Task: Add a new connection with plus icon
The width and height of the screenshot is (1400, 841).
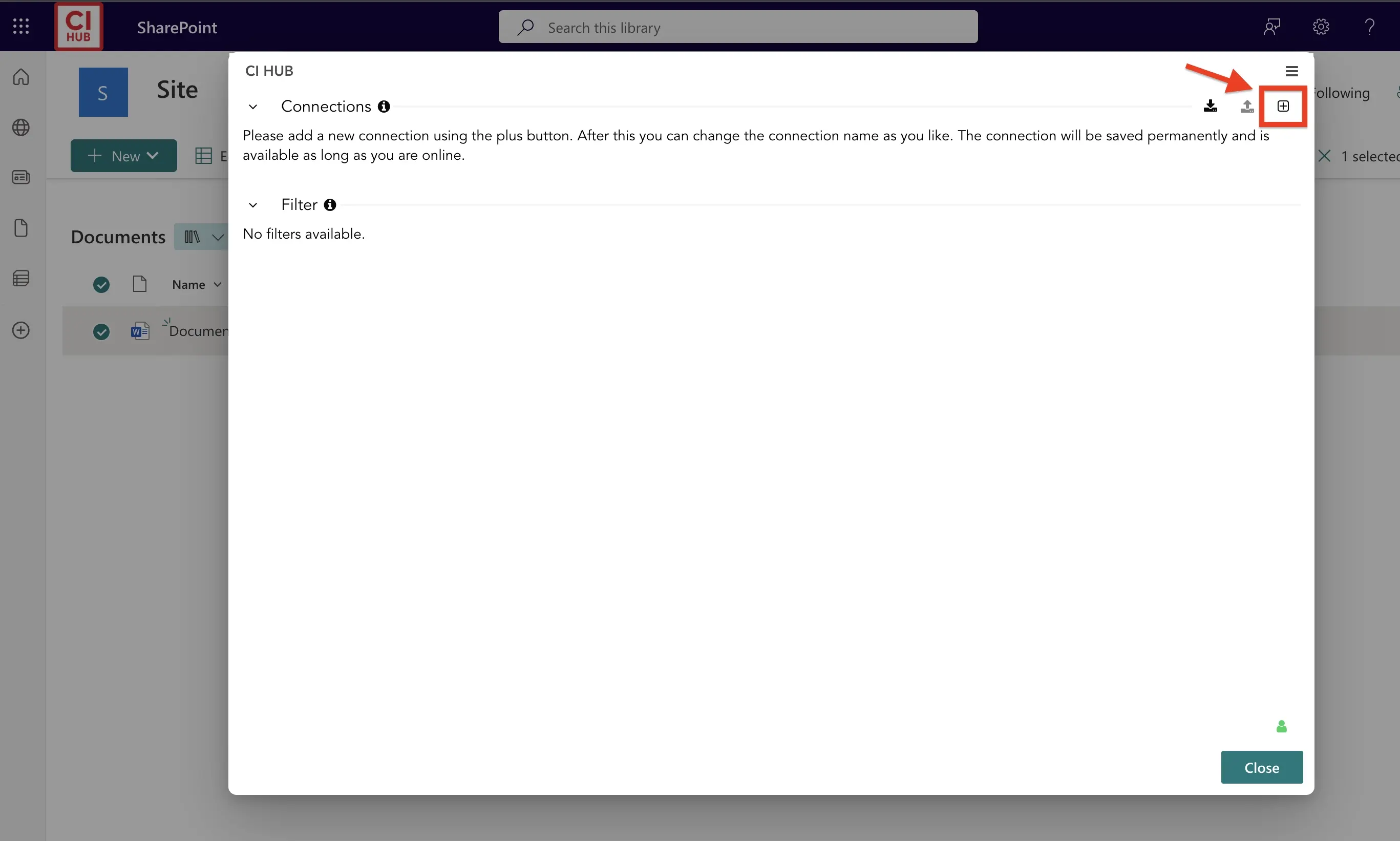Action: [1283, 106]
